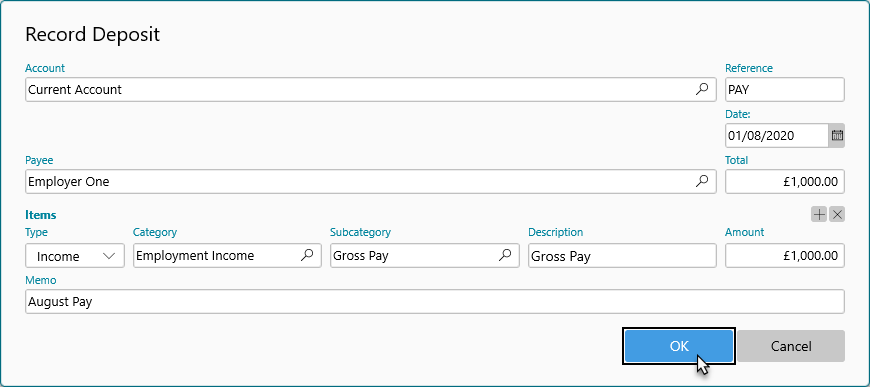The height and width of the screenshot is (387, 870).
Task: Select the Reference field containing PAY
Action: 785,89
